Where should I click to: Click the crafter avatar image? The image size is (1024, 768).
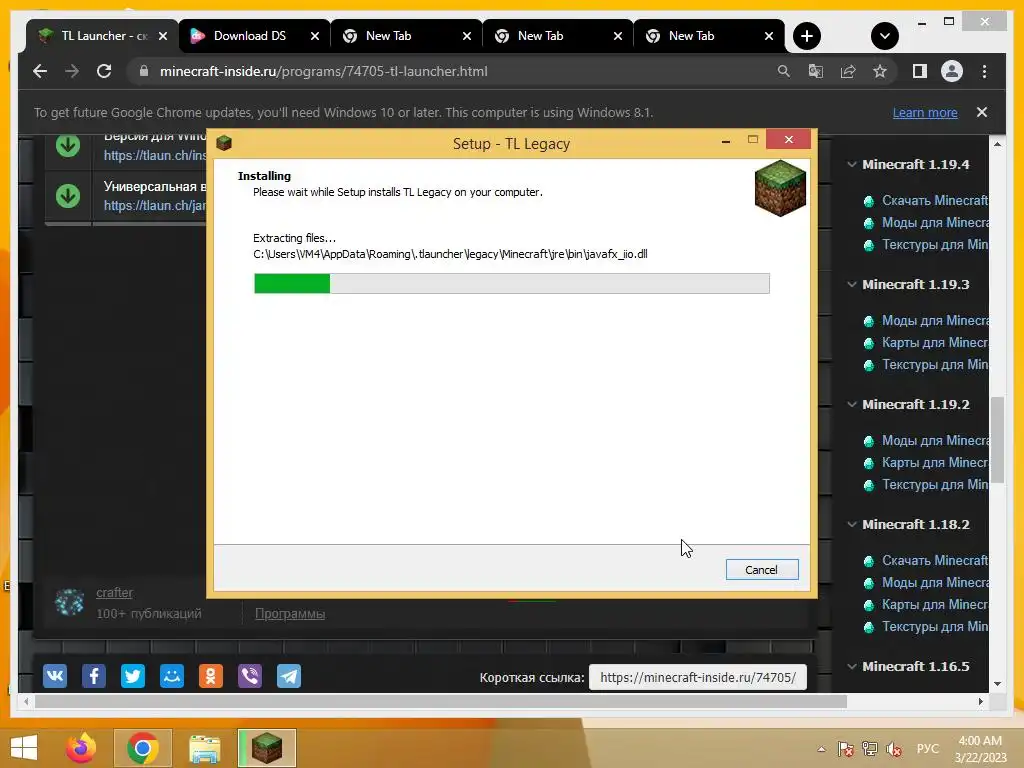(x=69, y=601)
